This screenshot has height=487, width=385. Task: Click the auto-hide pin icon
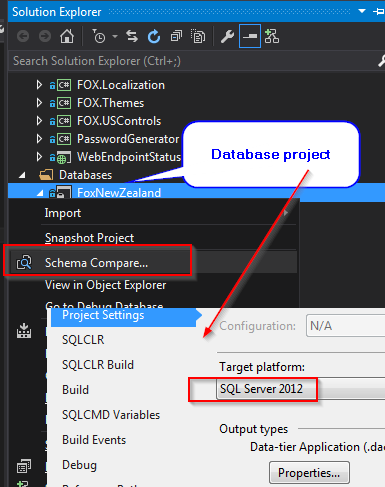pyautogui.click(x=379, y=12)
